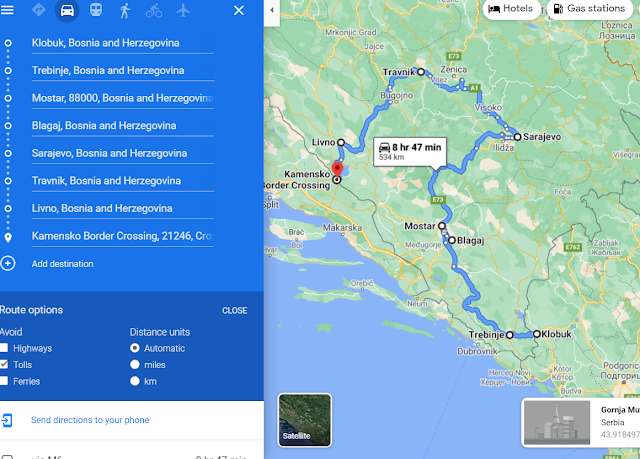The image size is (640, 459).
Task: Click the Kamensko pin icon in list
Action: [8, 237]
